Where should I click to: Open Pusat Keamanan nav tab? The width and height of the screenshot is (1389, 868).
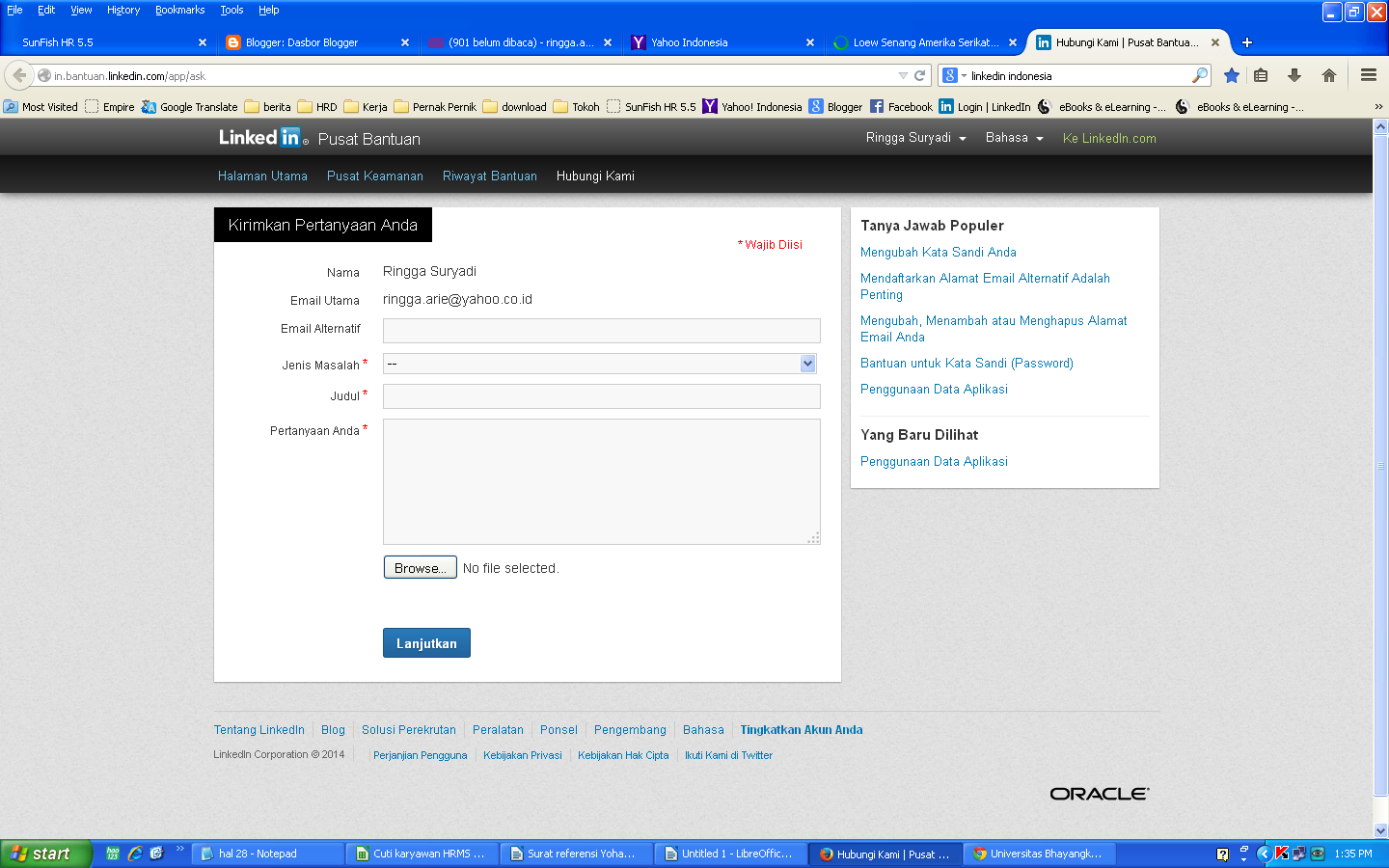pos(375,176)
